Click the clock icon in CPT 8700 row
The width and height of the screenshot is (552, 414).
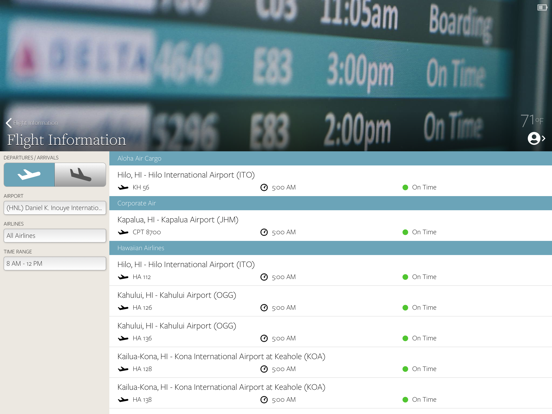[x=264, y=232]
